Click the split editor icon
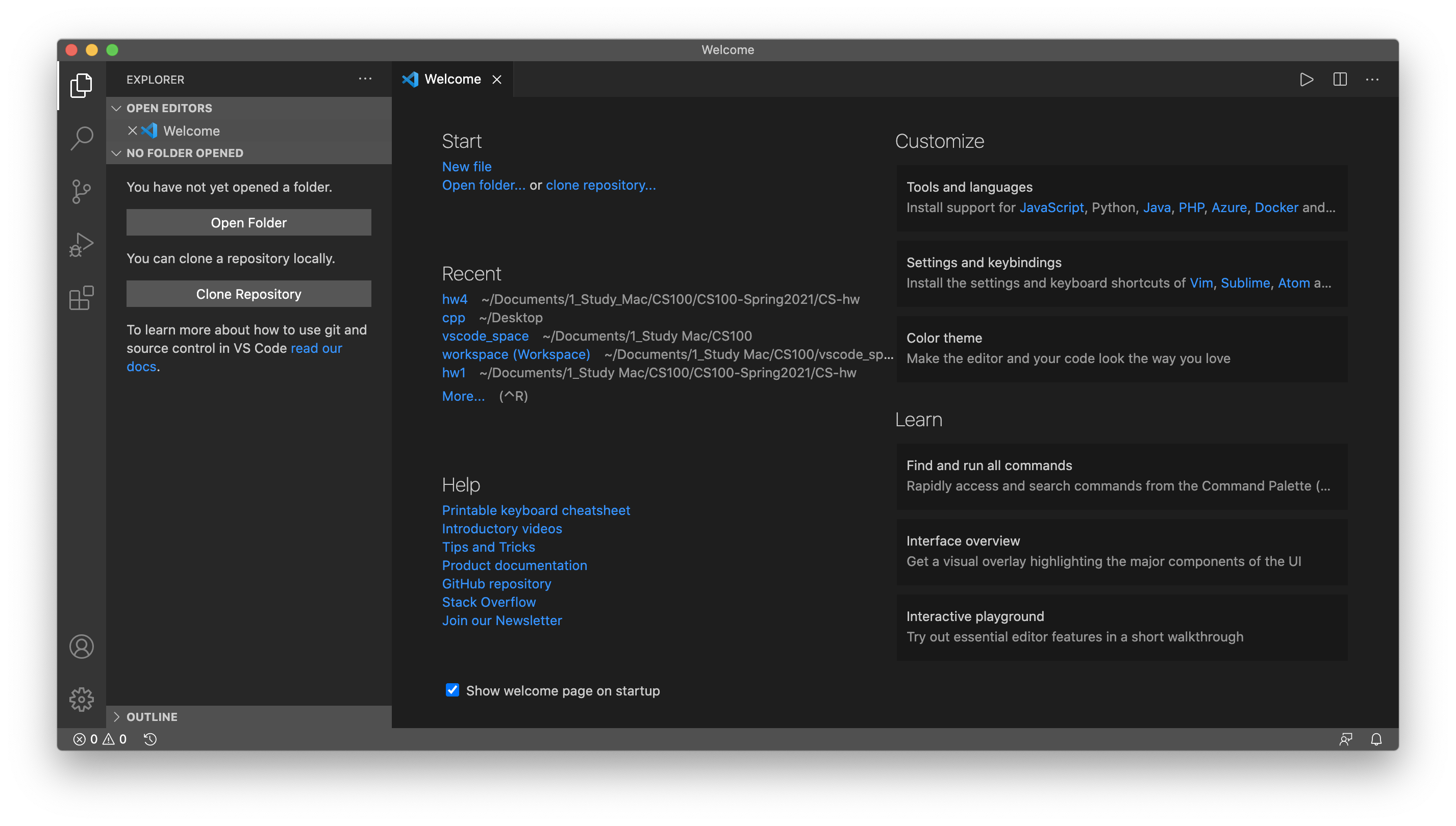The width and height of the screenshot is (1456, 826). (1340, 80)
